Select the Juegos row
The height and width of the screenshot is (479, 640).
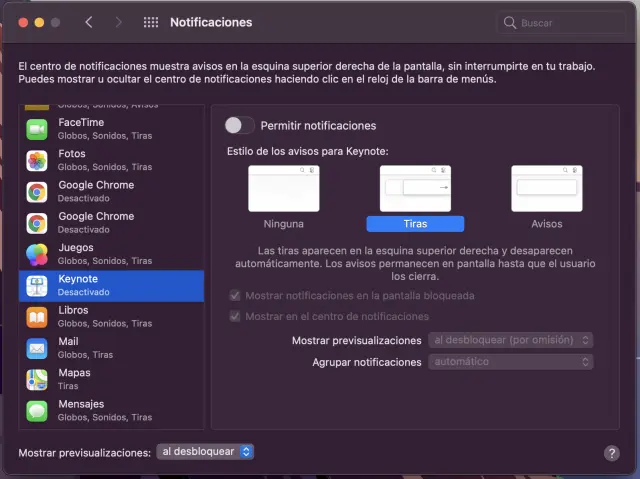click(111, 254)
